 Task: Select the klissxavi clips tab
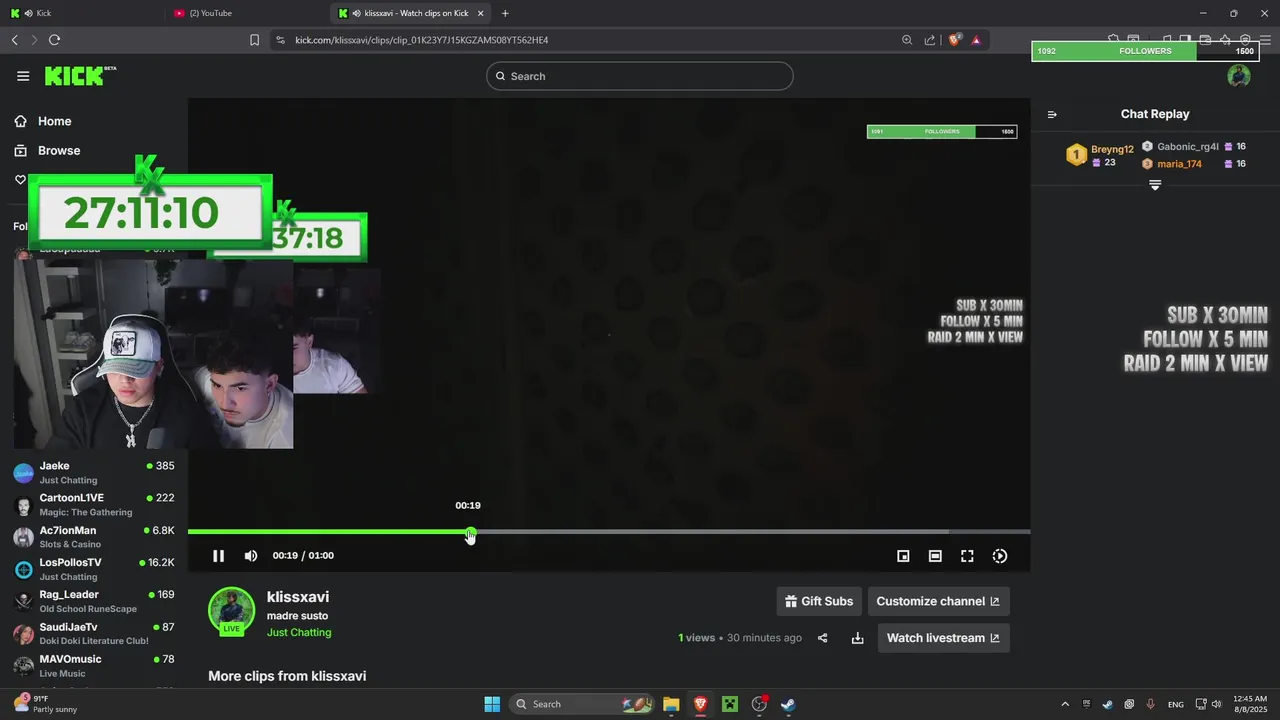pyautogui.click(x=410, y=13)
